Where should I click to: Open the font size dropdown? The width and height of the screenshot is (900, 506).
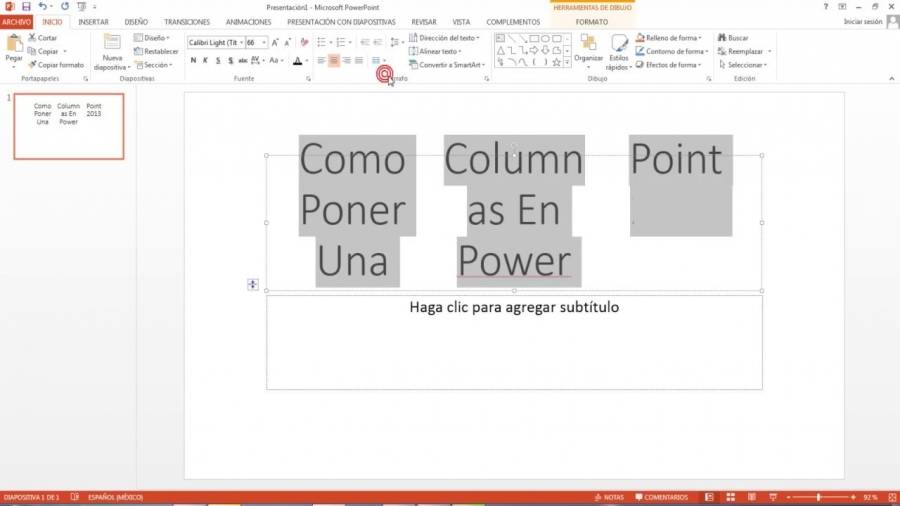point(264,42)
